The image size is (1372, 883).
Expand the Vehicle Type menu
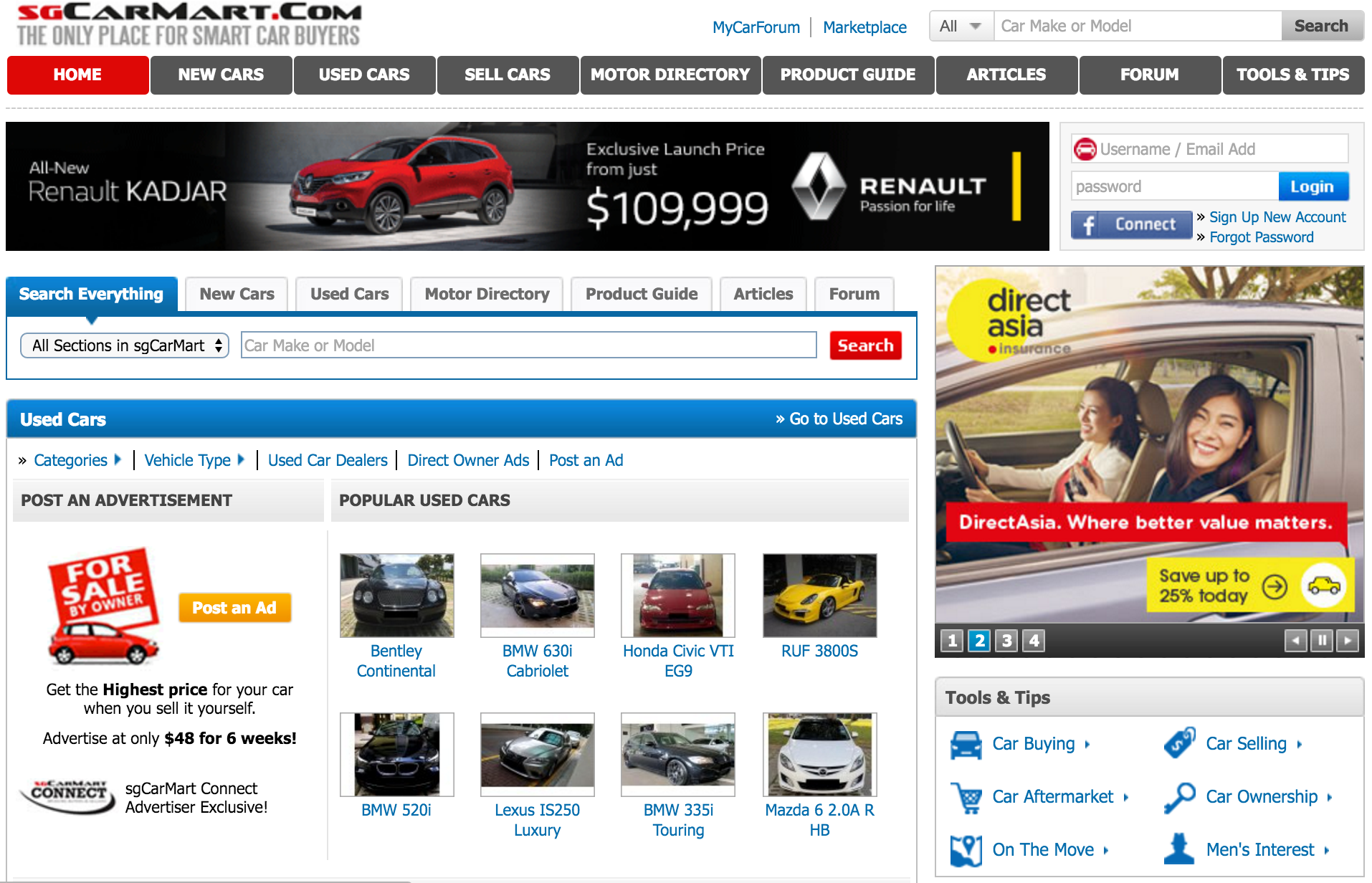(x=195, y=460)
